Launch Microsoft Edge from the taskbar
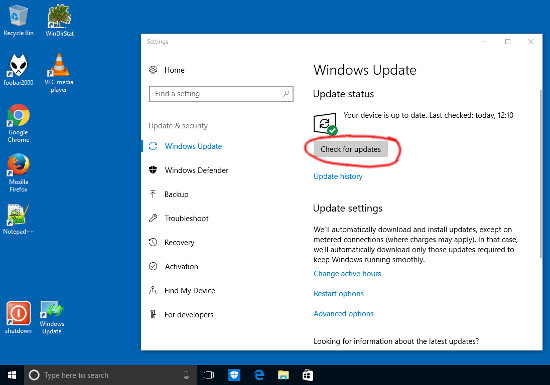This screenshot has height=385, width=550. 259,375
